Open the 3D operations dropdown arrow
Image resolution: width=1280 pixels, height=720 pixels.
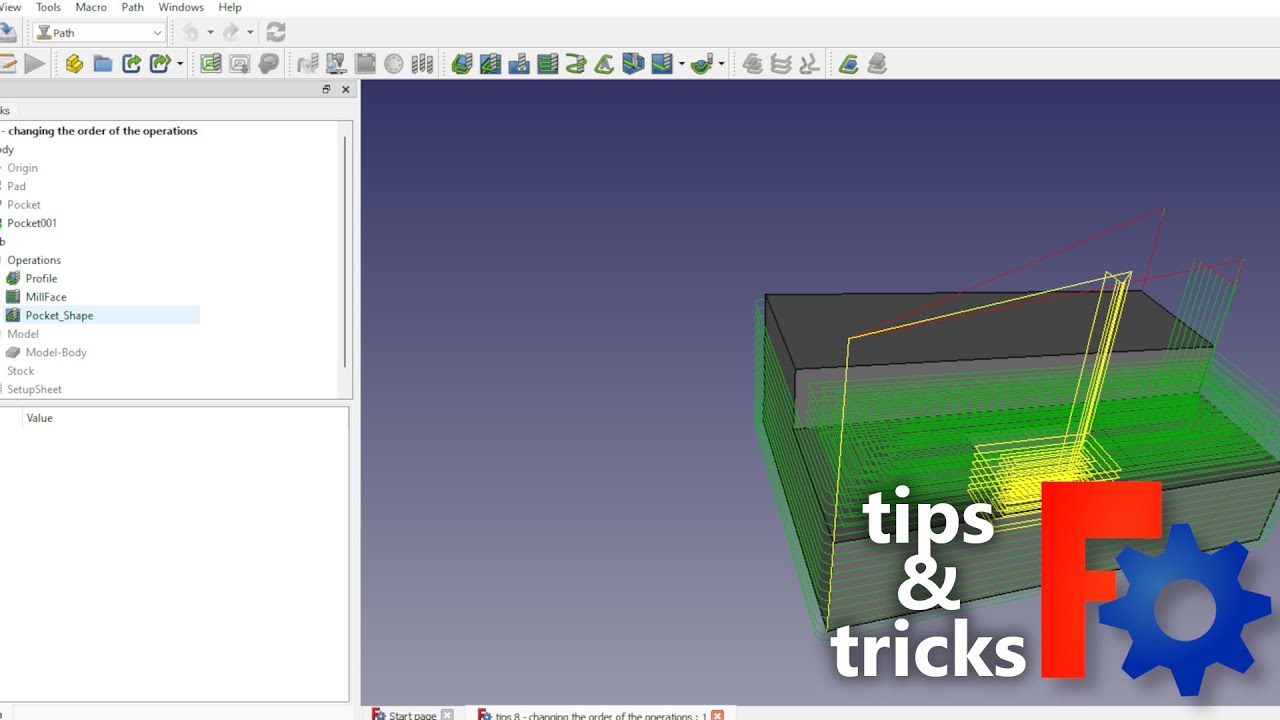721,64
